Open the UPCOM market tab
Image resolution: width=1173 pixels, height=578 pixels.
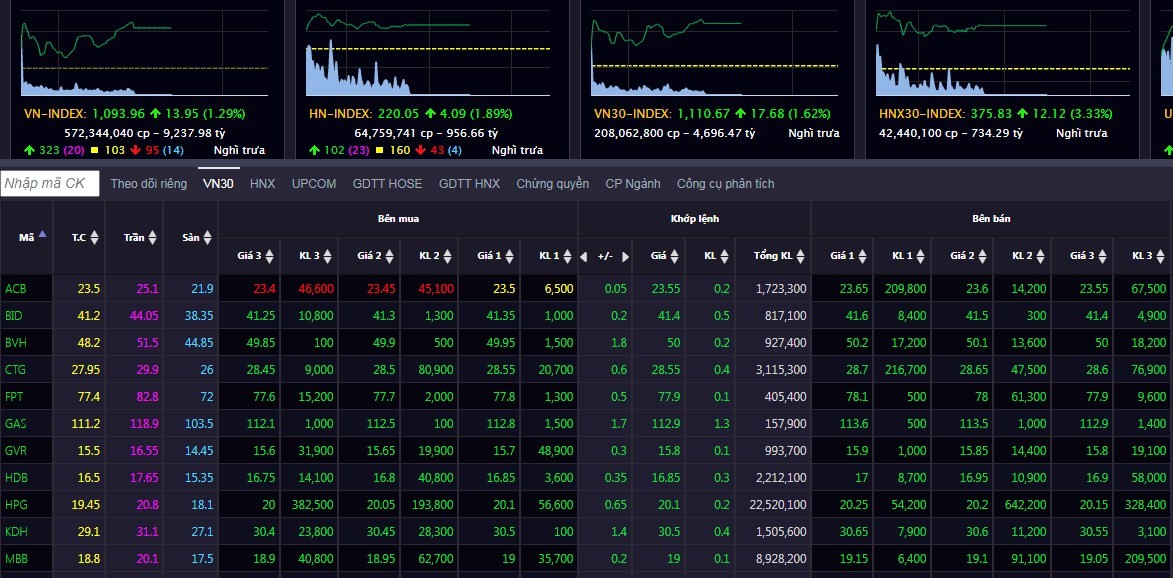[313, 183]
